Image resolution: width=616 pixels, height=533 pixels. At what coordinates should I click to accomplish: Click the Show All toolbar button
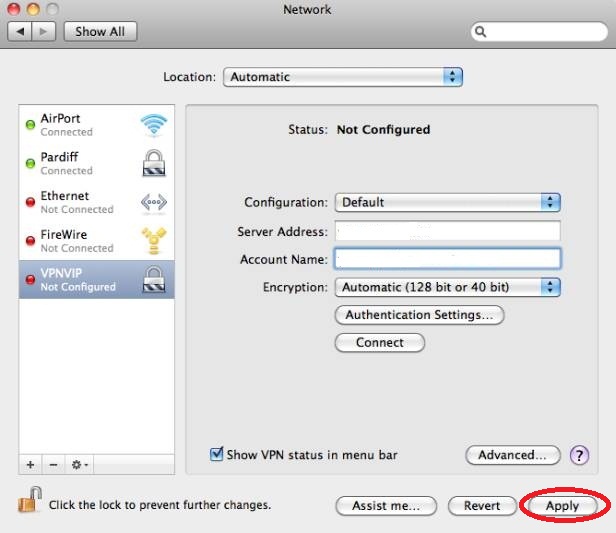pos(100,31)
